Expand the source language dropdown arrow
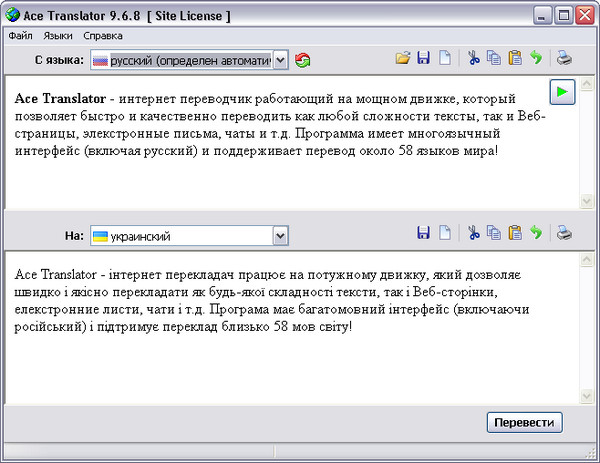The width and height of the screenshot is (600, 463). pos(280,61)
